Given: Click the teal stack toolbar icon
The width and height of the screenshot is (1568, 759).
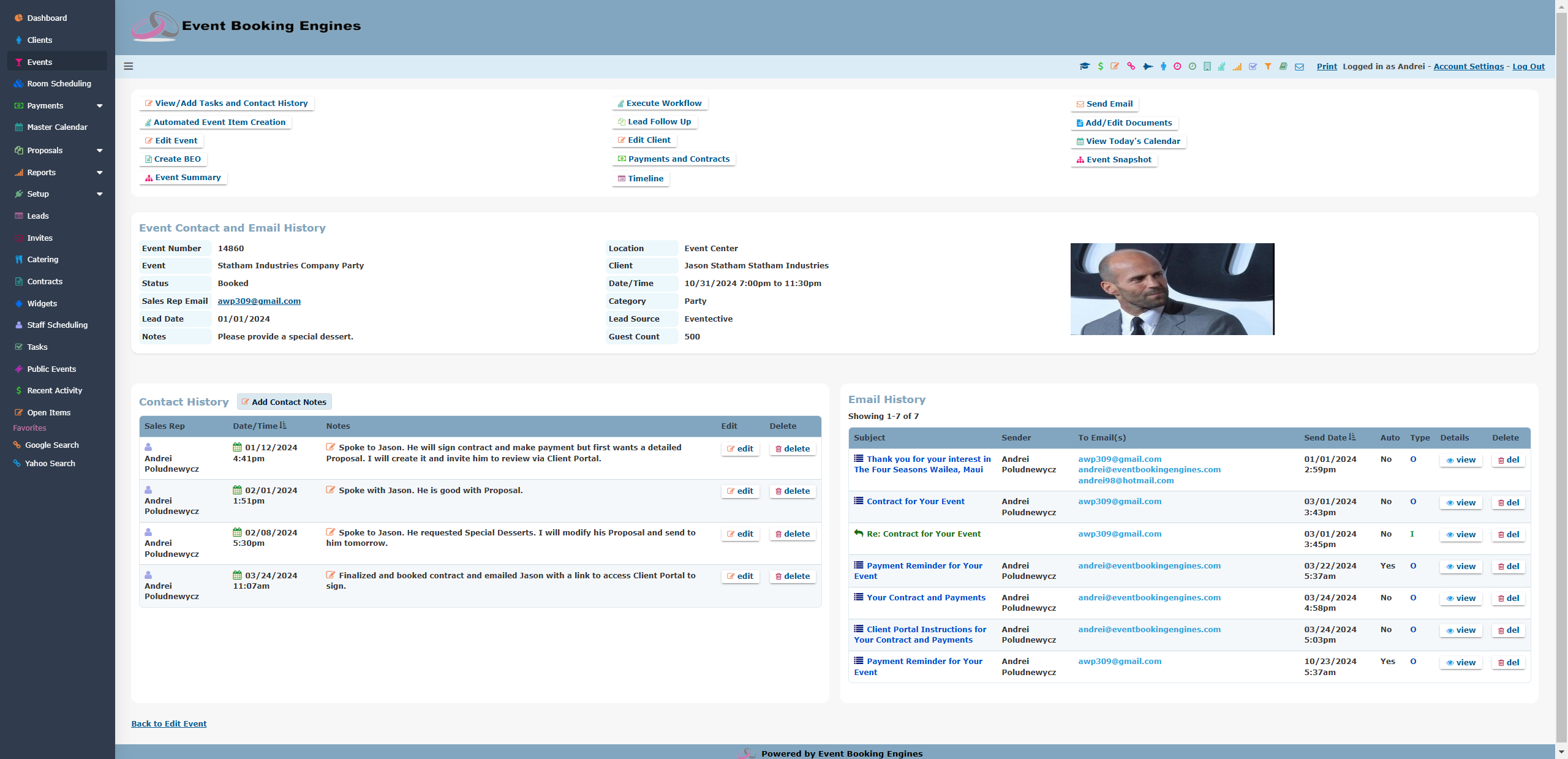Looking at the screenshot, I should coord(1221,66).
